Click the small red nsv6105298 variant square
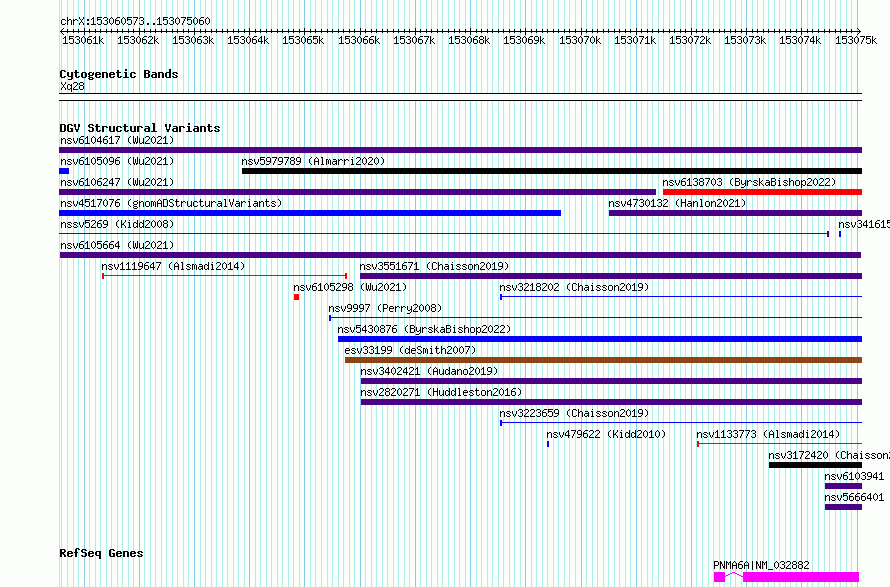The image size is (890, 587). point(296,297)
